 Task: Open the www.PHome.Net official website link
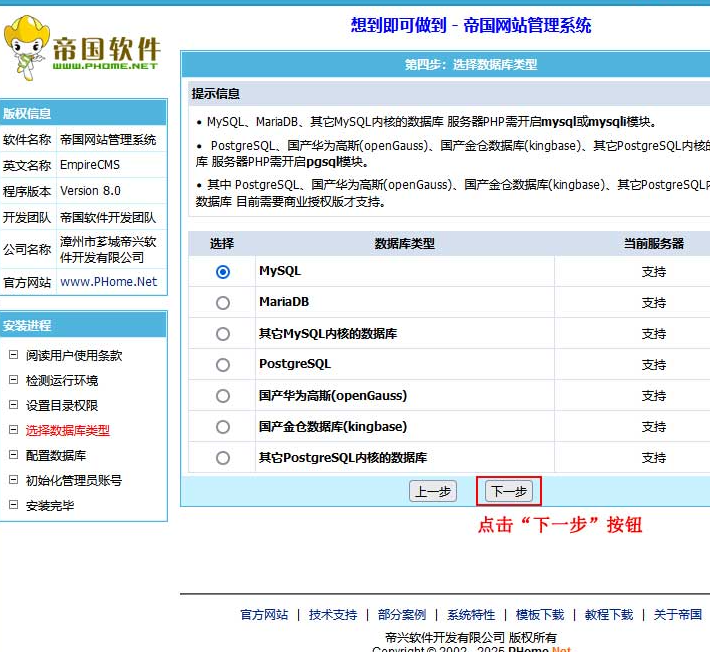point(109,282)
